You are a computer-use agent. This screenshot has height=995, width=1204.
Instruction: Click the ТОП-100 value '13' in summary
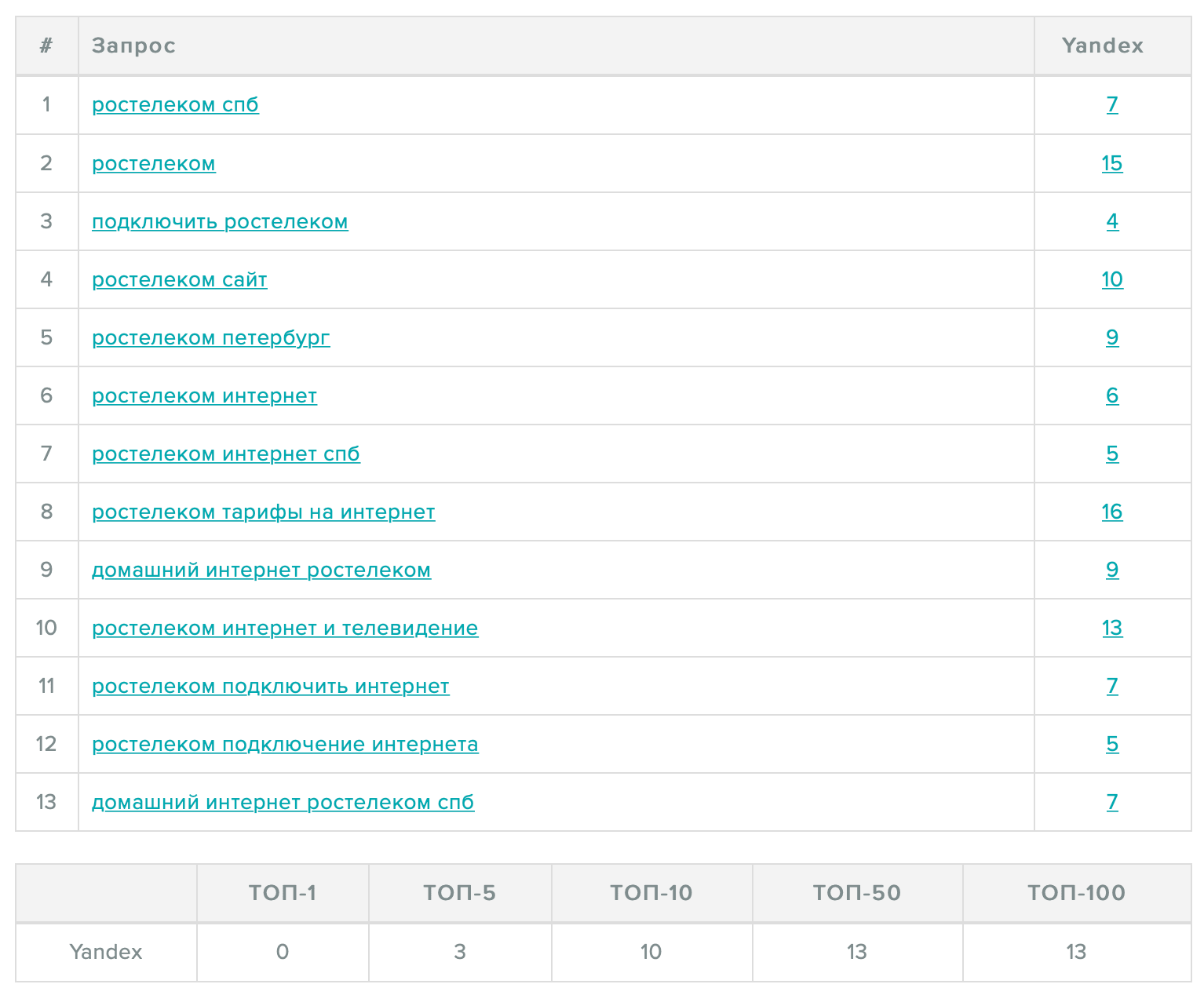1076,952
